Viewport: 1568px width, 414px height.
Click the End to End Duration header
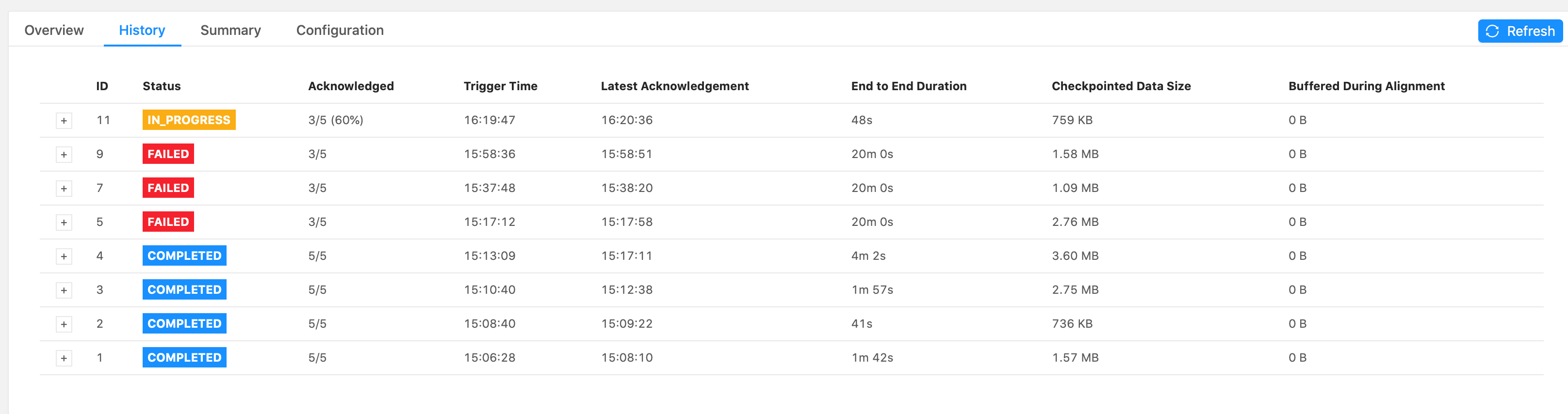pos(908,86)
